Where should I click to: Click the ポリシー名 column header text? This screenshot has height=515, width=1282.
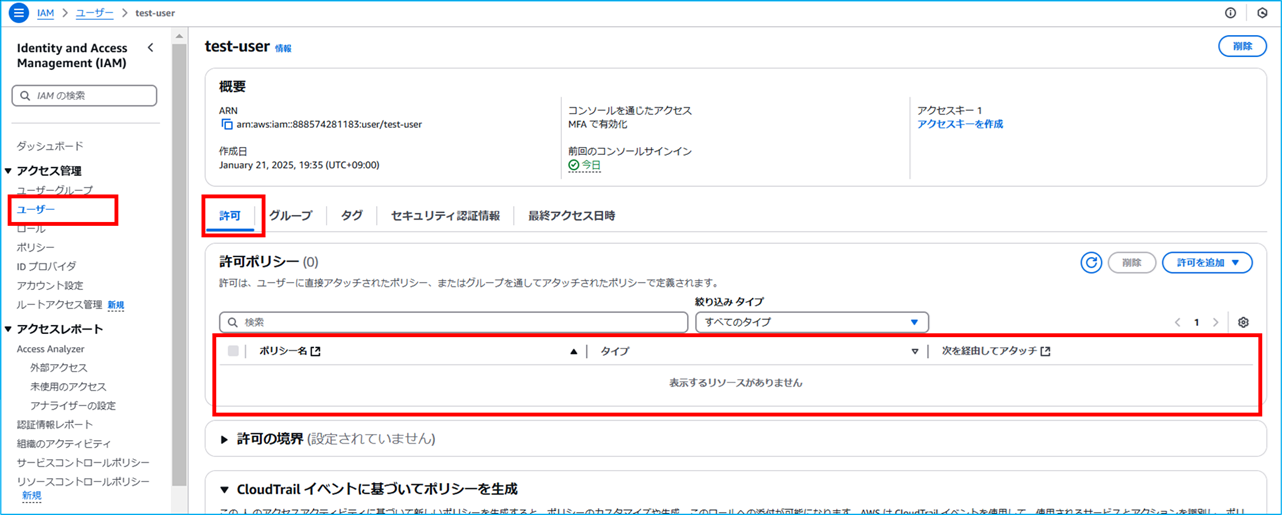tap(283, 352)
